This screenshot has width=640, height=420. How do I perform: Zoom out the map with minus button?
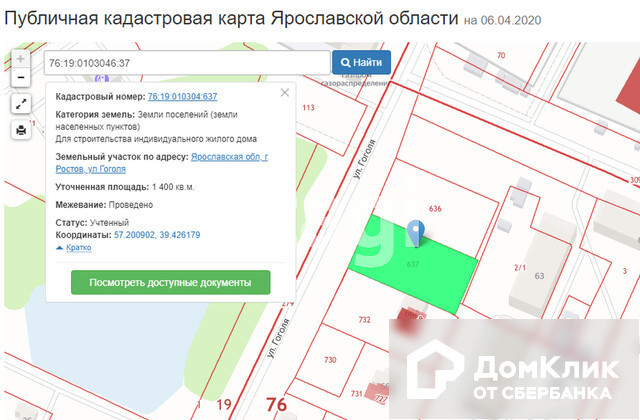(x=20, y=78)
